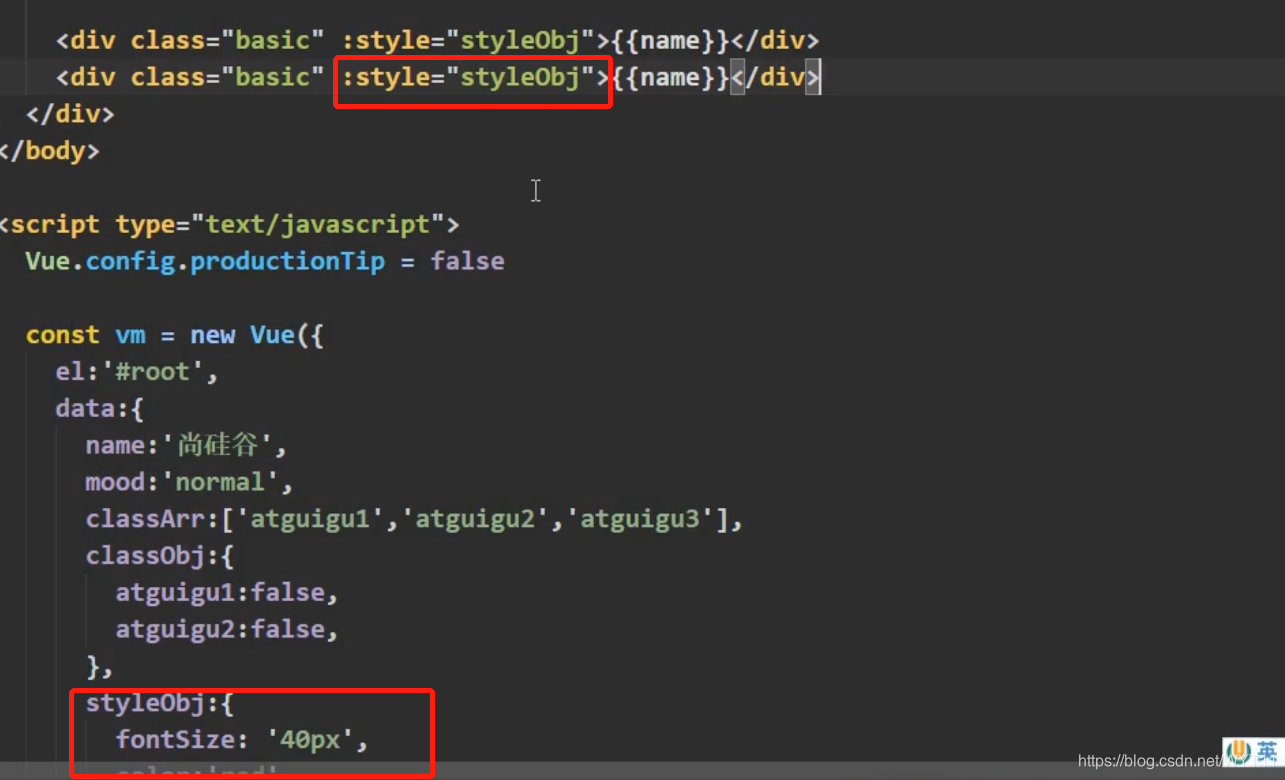Click the Vue.config.productionTip = false line
The image size is (1285, 780).
(265, 261)
